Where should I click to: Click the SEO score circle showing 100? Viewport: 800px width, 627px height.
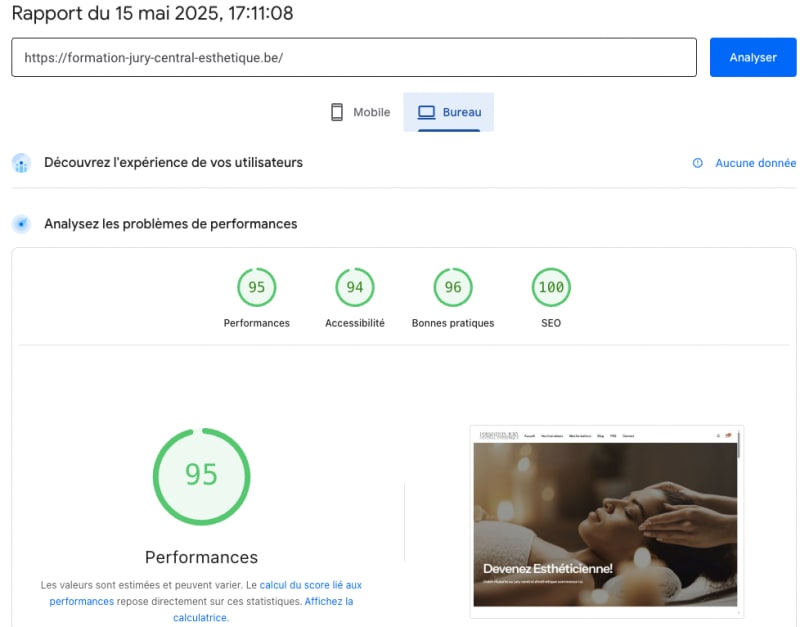549,287
